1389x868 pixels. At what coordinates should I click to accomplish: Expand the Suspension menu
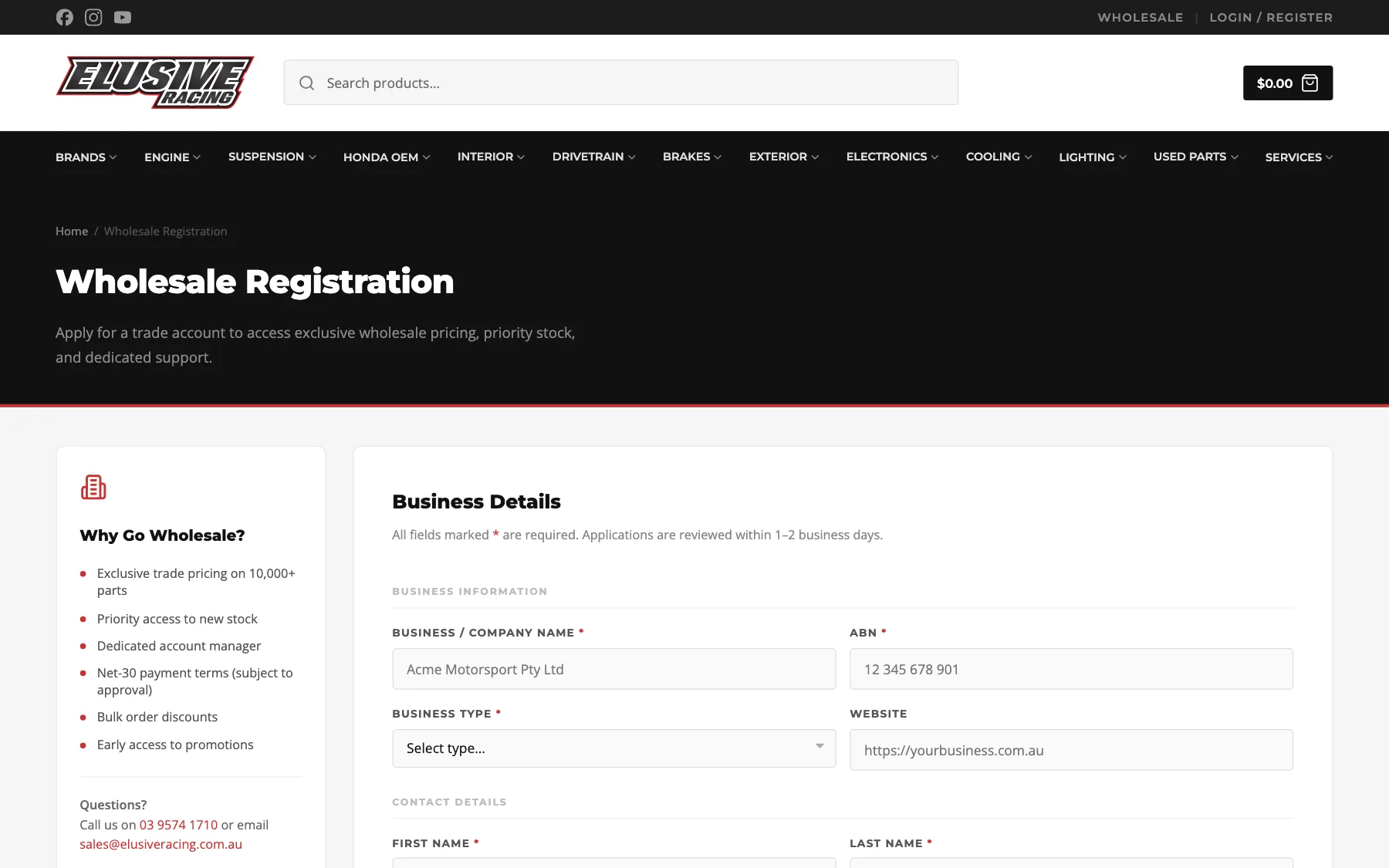click(272, 157)
